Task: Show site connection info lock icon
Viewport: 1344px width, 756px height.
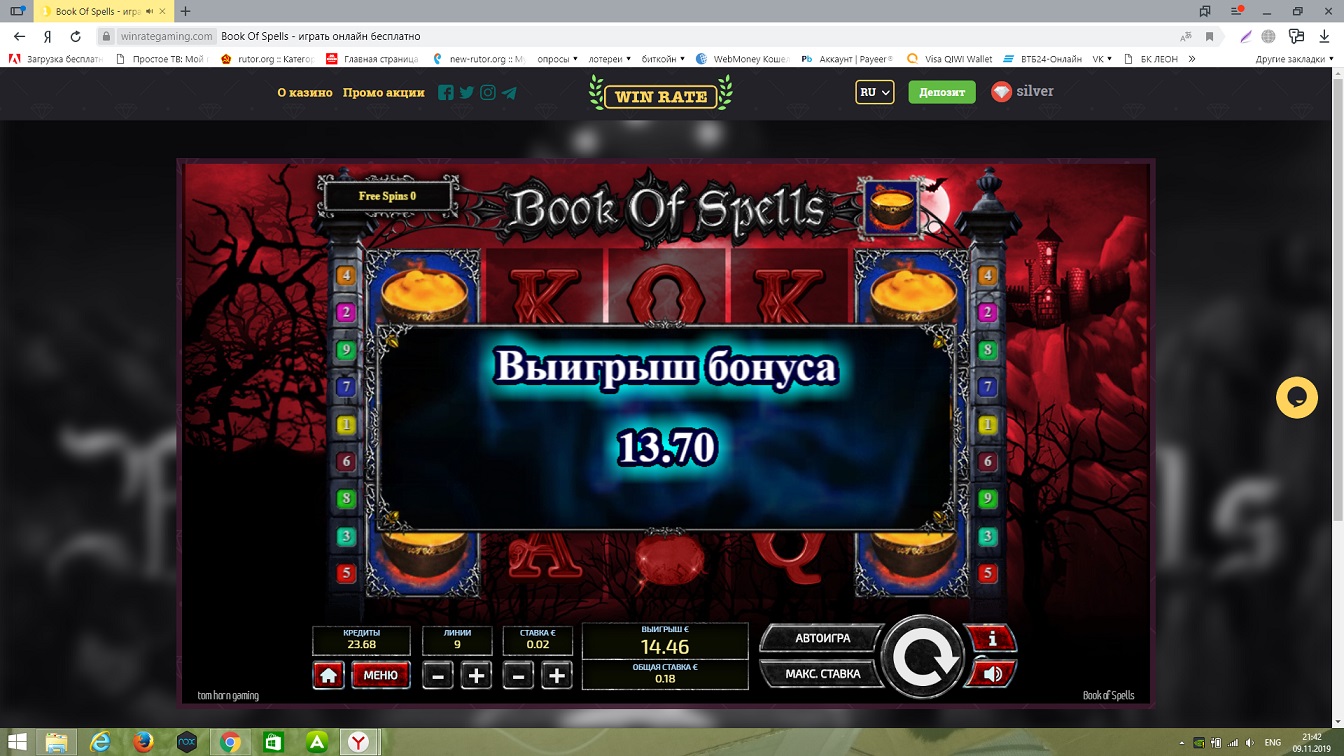Action: click(x=106, y=36)
